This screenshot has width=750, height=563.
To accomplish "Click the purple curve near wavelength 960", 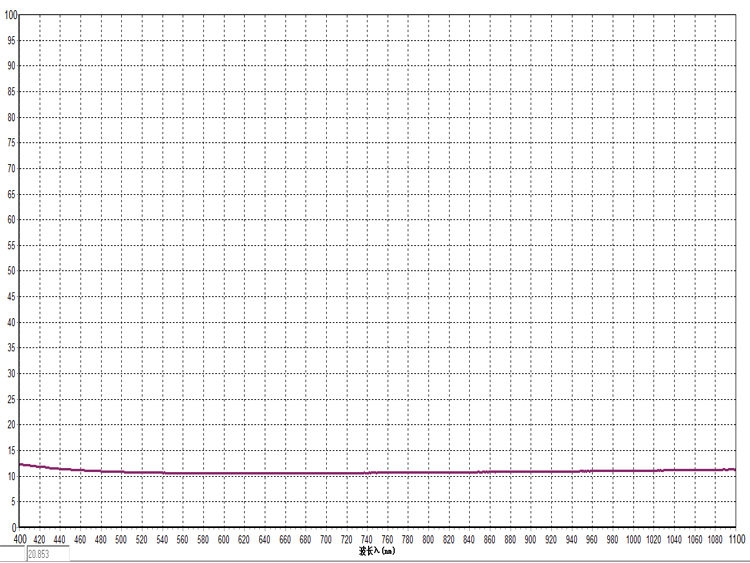I will pyautogui.click(x=592, y=471).
